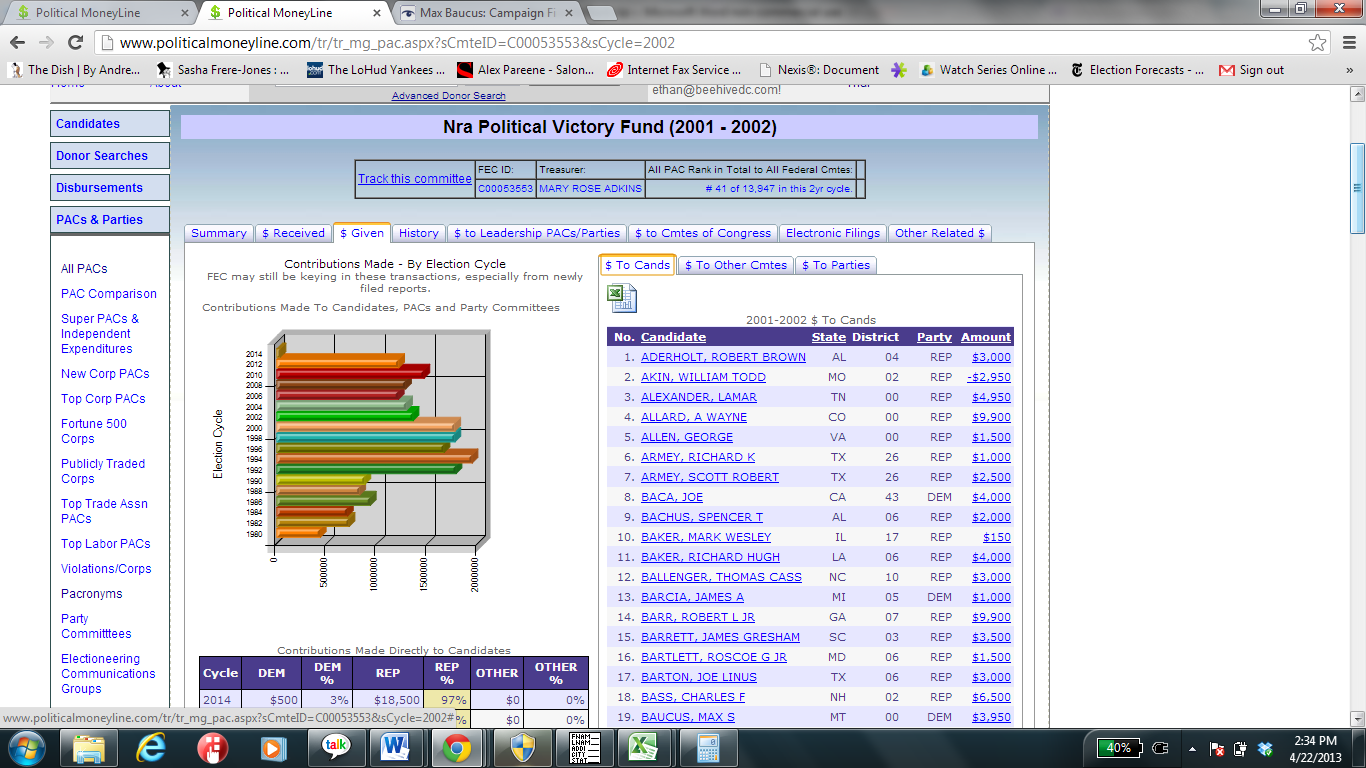This screenshot has width=1366, height=768.
Task: Open the Summary tab
Action: click(x=218, y=233)
